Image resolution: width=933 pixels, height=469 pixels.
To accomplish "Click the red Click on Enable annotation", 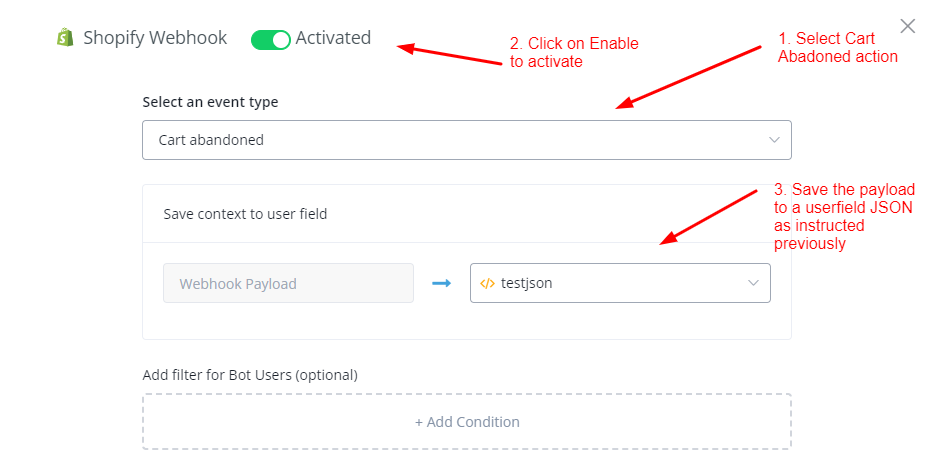I will click(x=573, y=52).
